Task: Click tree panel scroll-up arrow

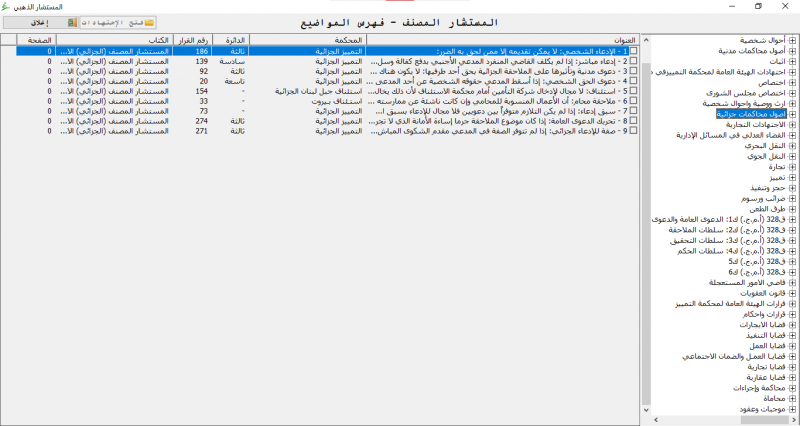Action: coord(646,39)
